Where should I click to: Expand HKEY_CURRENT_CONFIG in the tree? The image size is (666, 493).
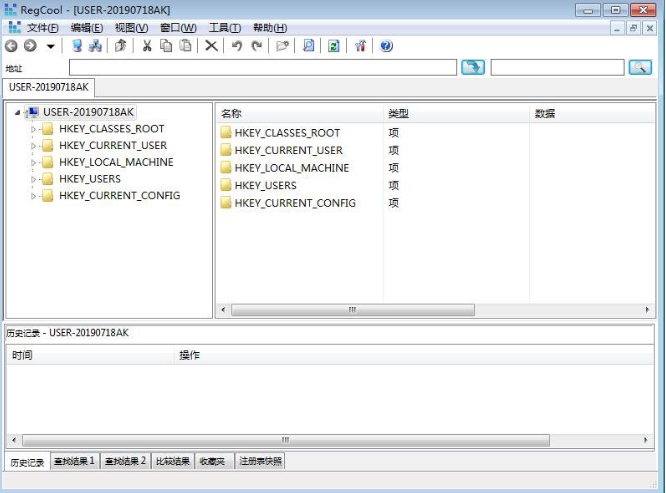[33, 196]
